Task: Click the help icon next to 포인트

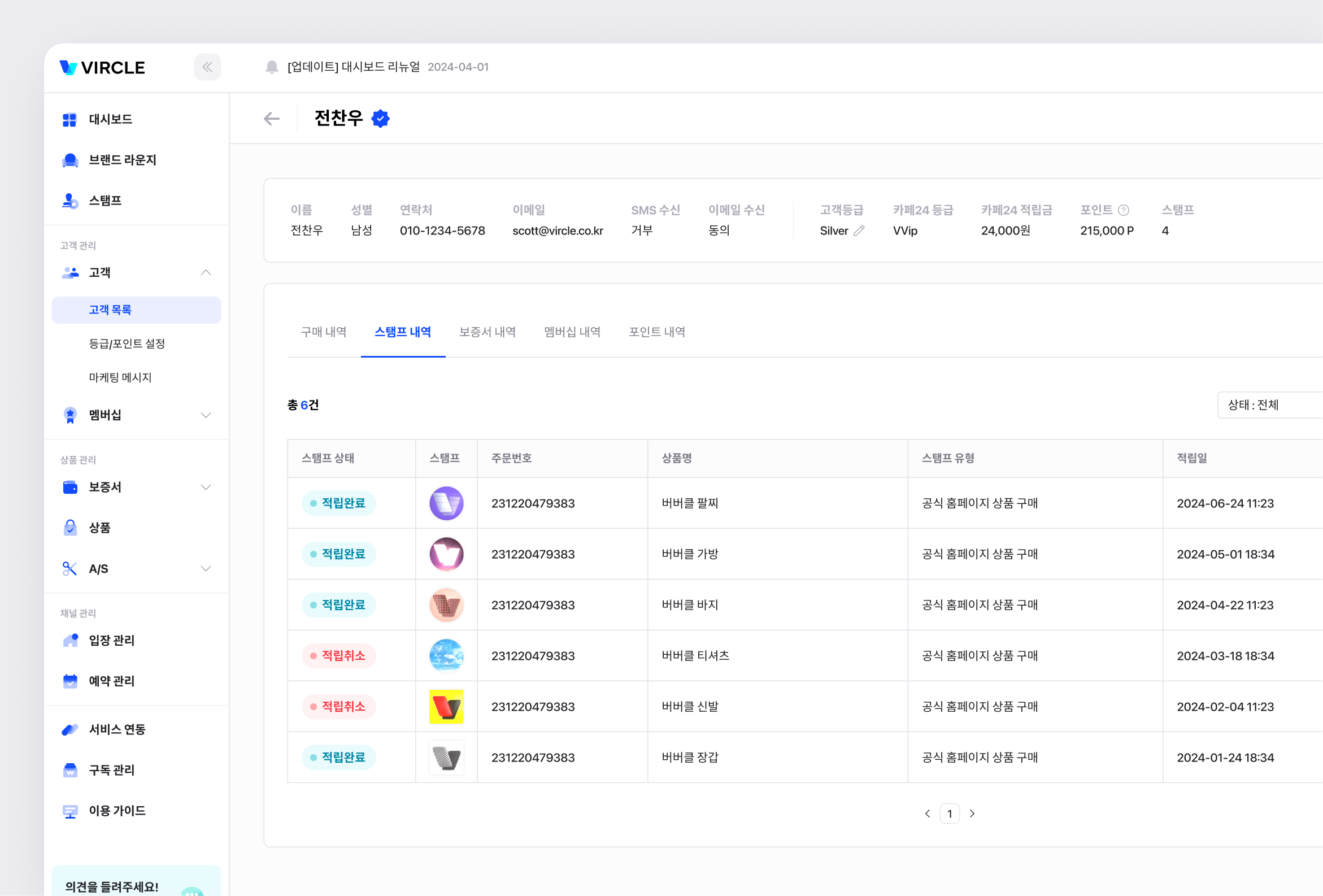Action: click(1123, 210)
